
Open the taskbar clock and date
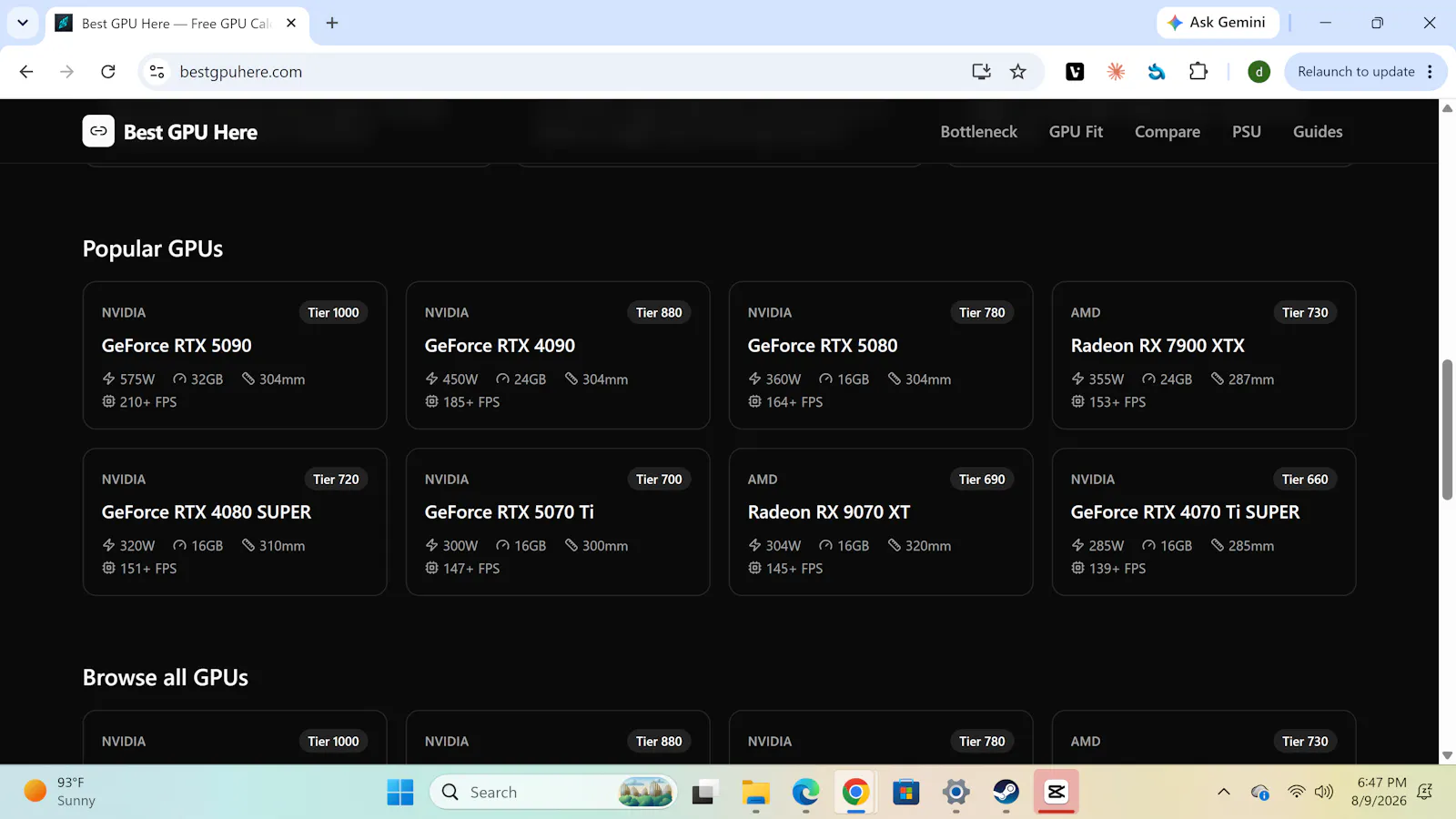point(1381,792)
